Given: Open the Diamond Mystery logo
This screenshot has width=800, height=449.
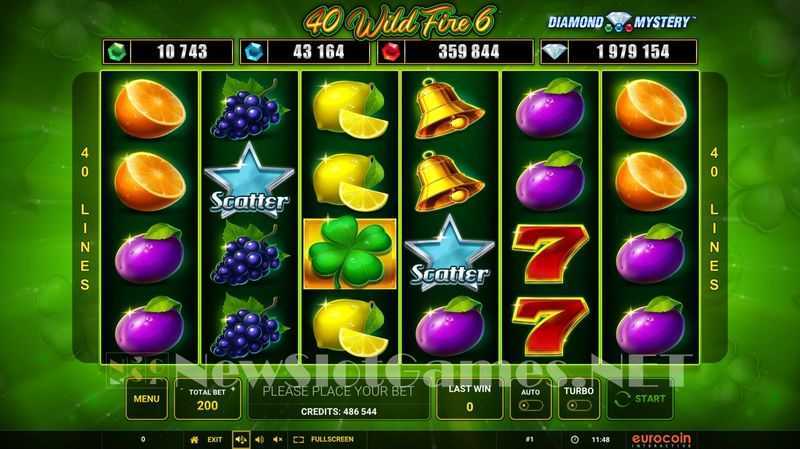Looking at the screenshot, I should [x=620, y=22].
